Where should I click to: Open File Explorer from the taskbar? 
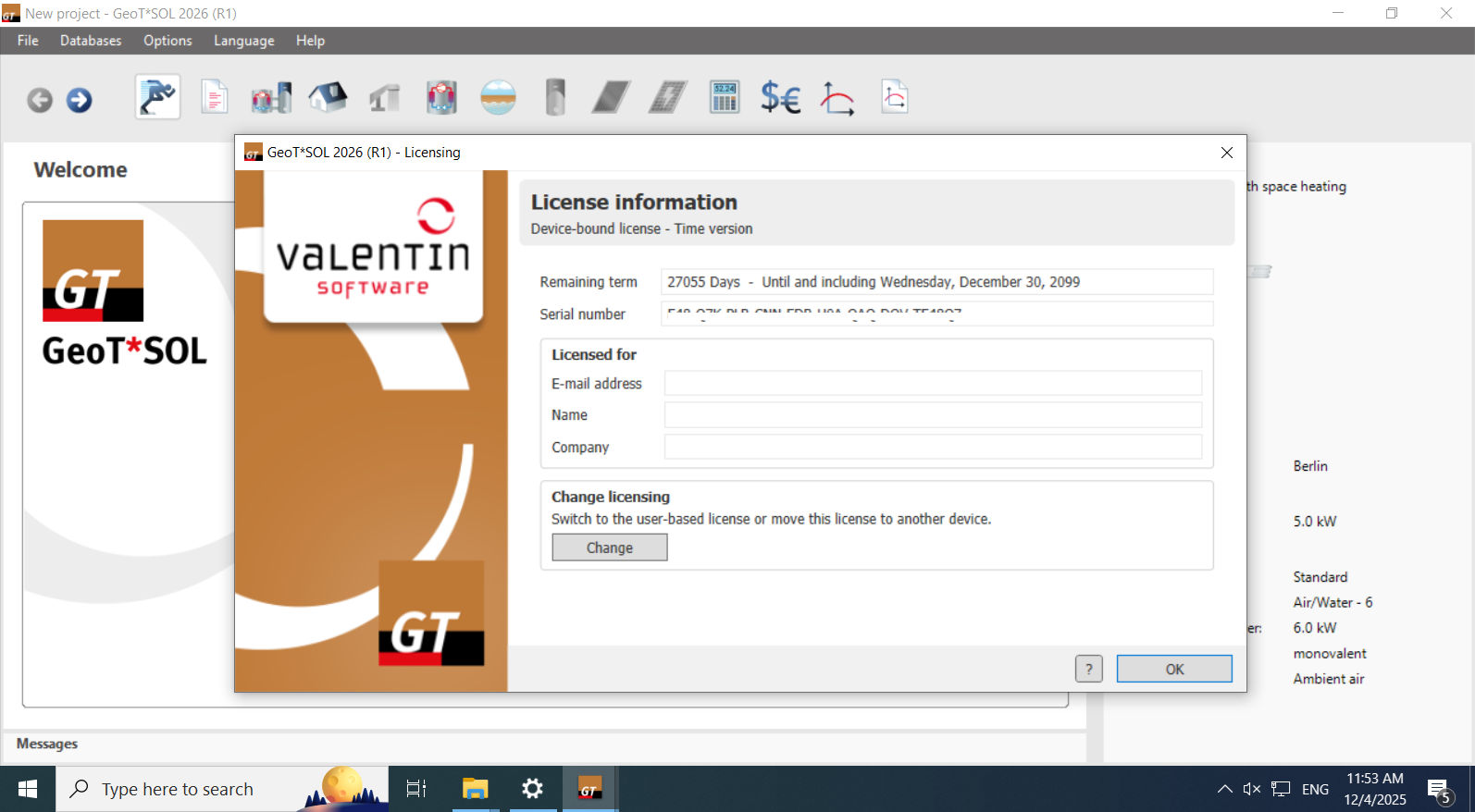pyautogui.click(x=475, y=789)
